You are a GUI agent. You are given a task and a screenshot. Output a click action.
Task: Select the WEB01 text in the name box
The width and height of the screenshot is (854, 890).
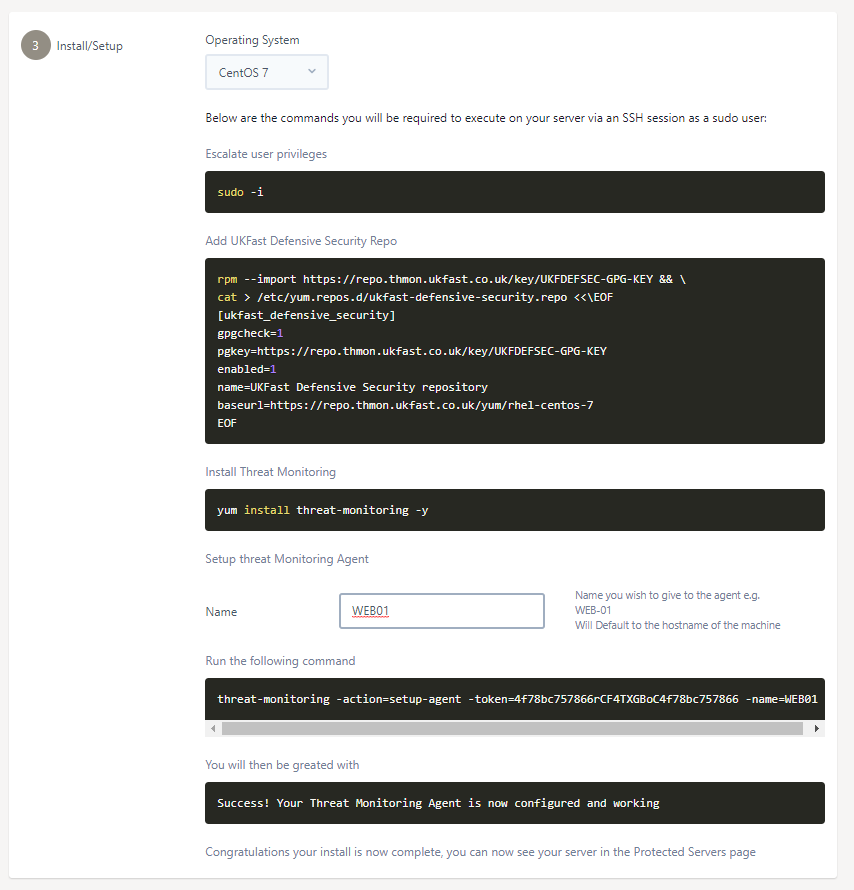pyautogui.click(x=370, y=610)
